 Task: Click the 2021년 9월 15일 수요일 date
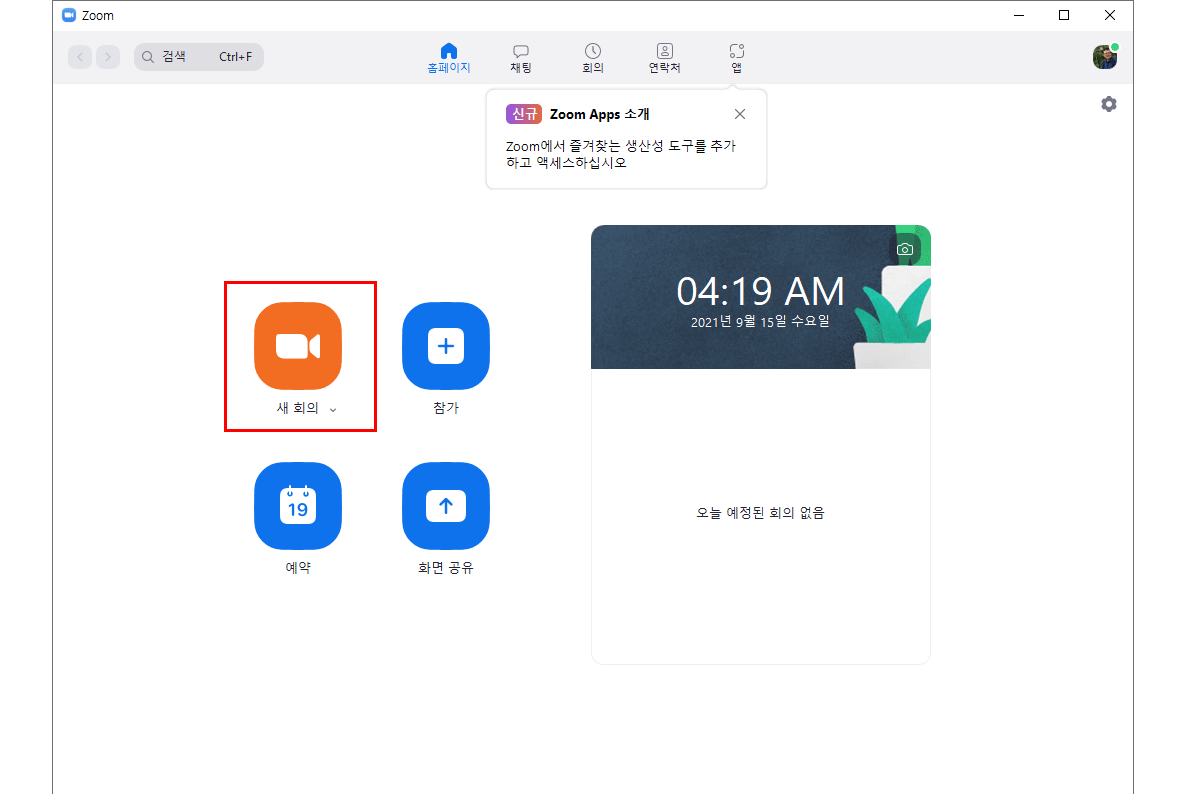tap(760, 321)
